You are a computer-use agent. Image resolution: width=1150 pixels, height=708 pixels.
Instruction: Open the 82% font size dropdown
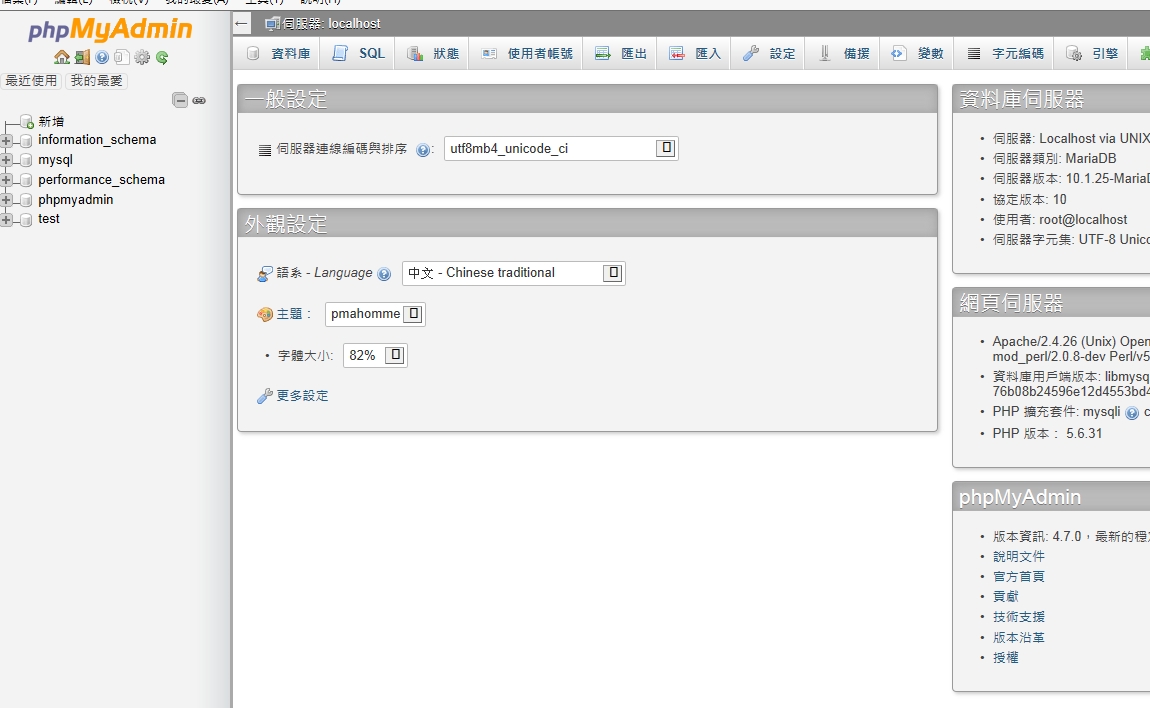pyautogui.click(x=375, y=355)
